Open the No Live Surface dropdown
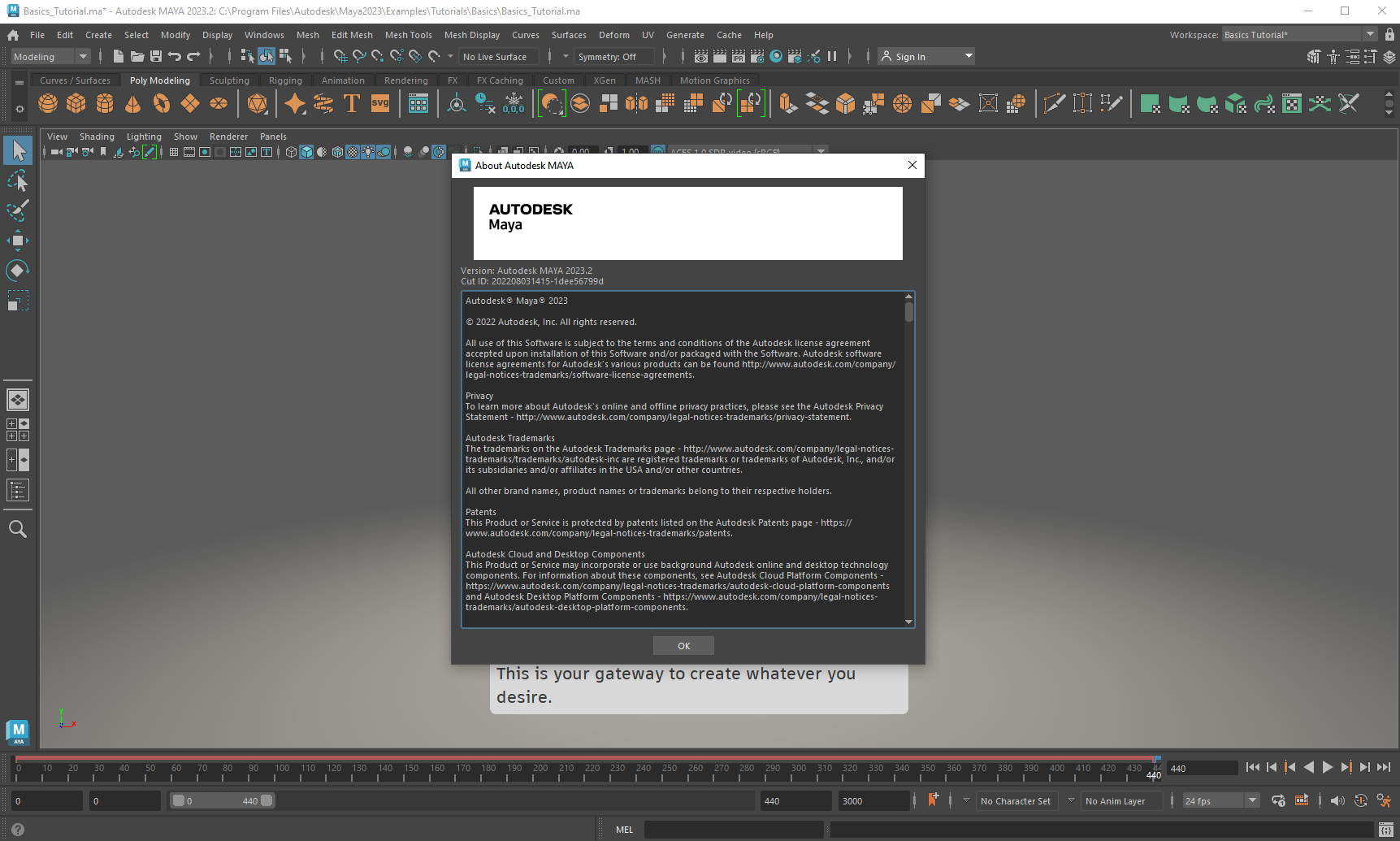This screenshot has height=841, width=1400. pos(499,56)
